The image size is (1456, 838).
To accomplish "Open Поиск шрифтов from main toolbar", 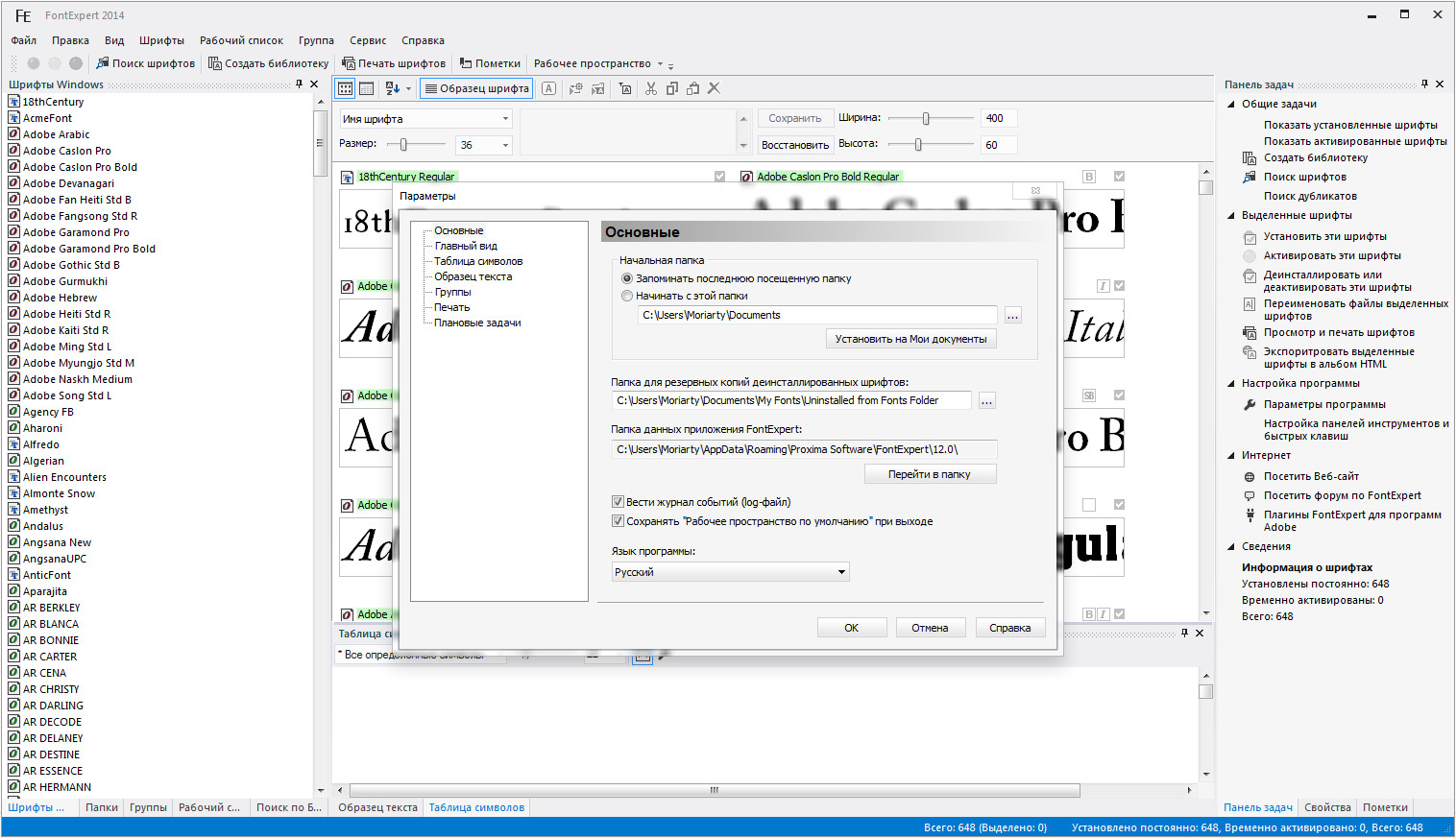I will 146,63.
